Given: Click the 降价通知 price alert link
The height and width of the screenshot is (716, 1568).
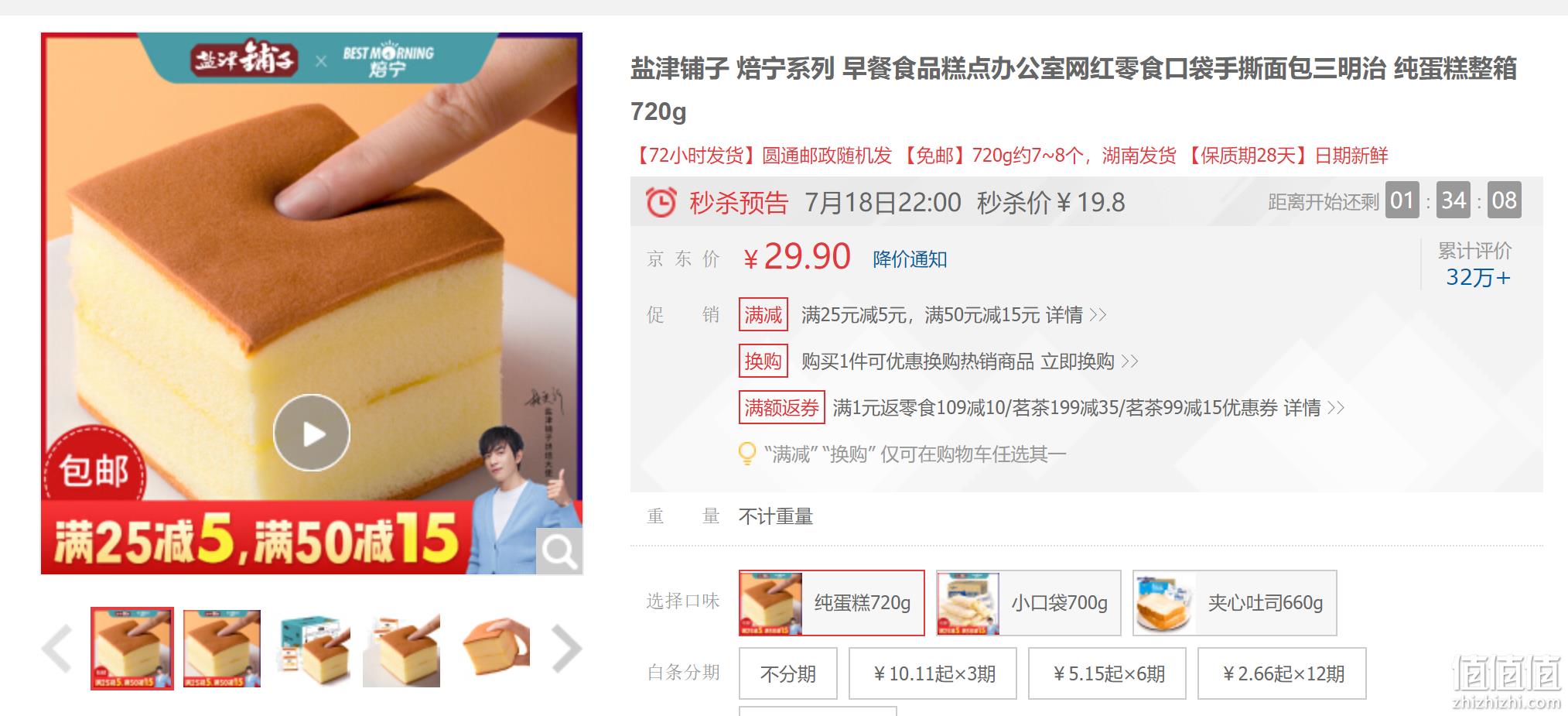Looking at the screenshot, I should point(910,259).
